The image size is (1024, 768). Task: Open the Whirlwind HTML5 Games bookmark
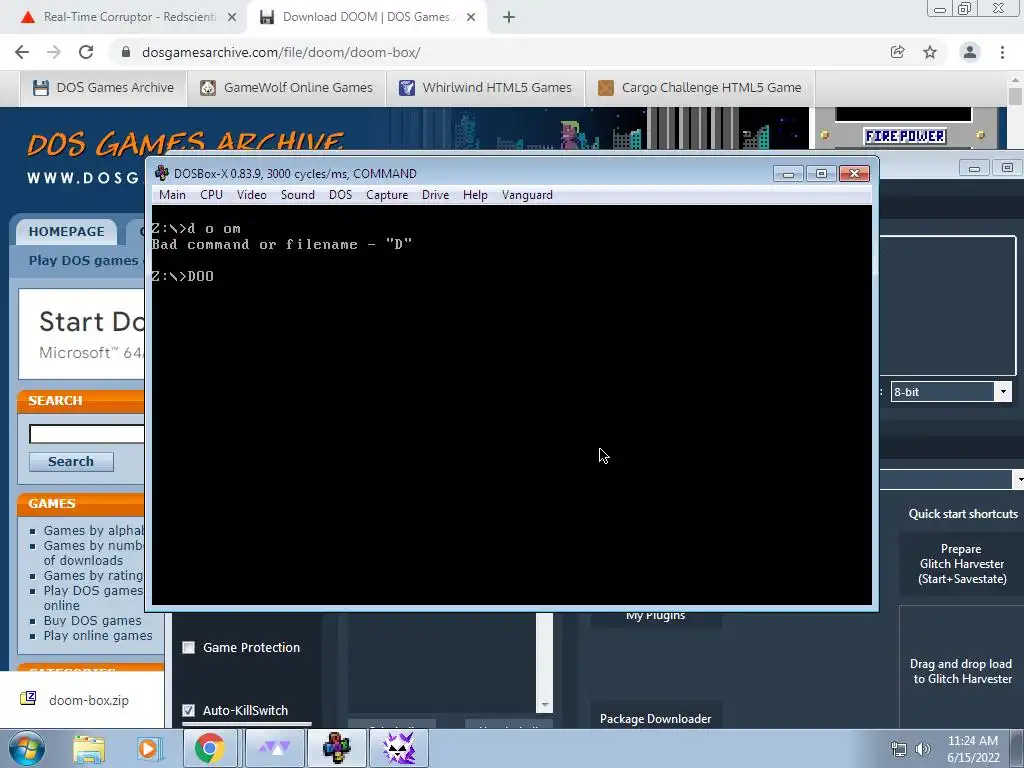[485, 88]
